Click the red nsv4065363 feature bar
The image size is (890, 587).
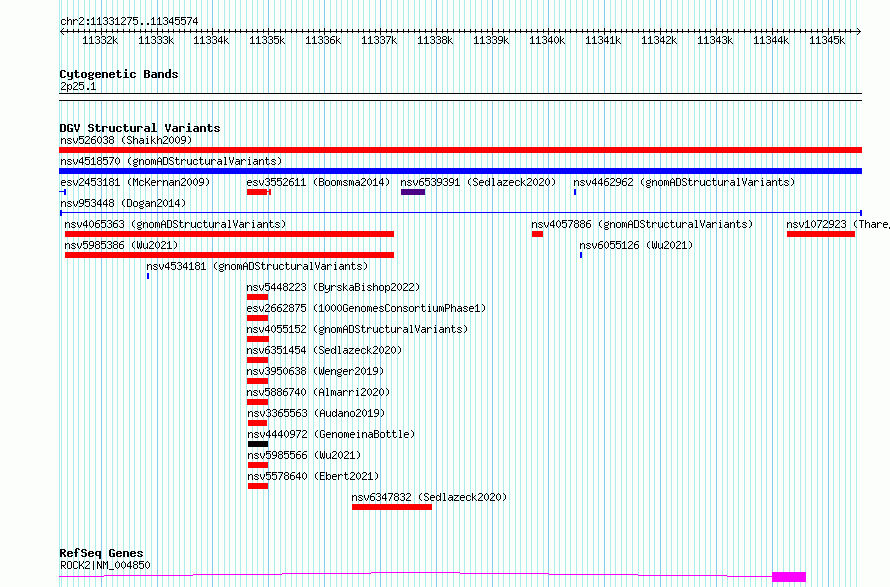click(229, 234)
